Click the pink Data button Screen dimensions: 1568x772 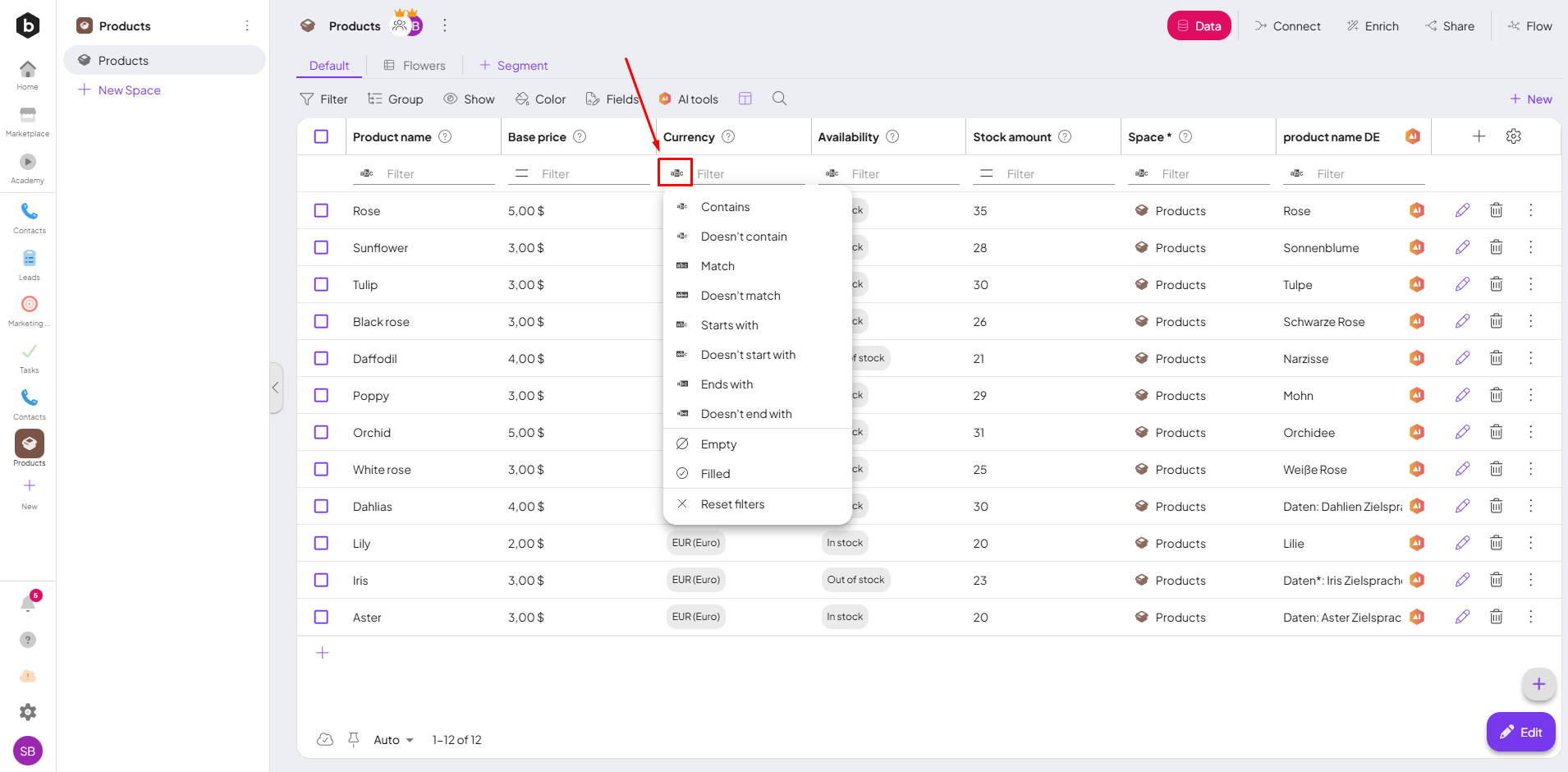click(1199, 25)
